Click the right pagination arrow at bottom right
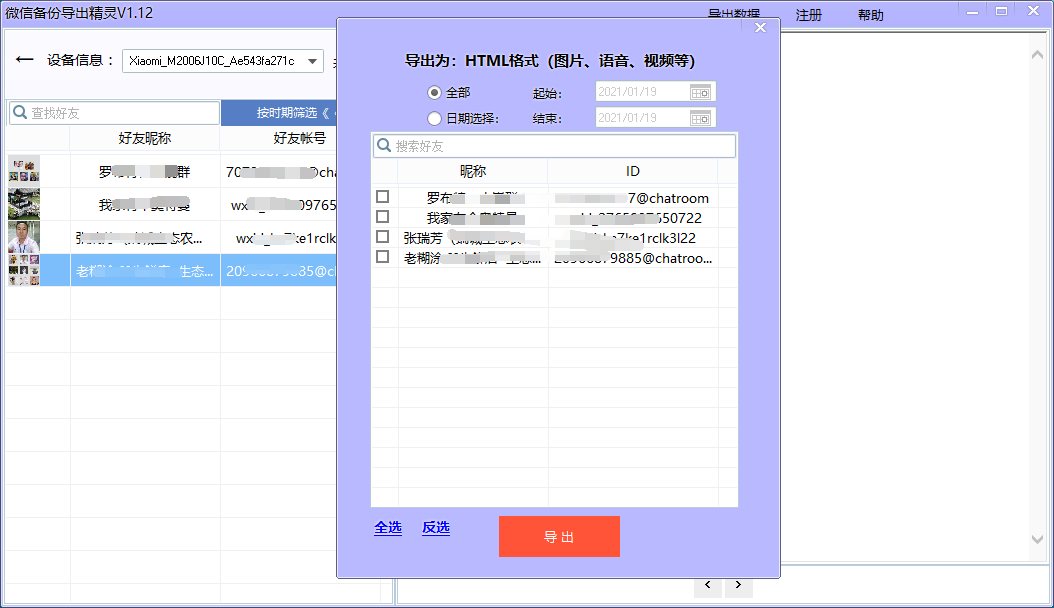The height and width of the screenshot is (608, 1054). tap(738, 584)
